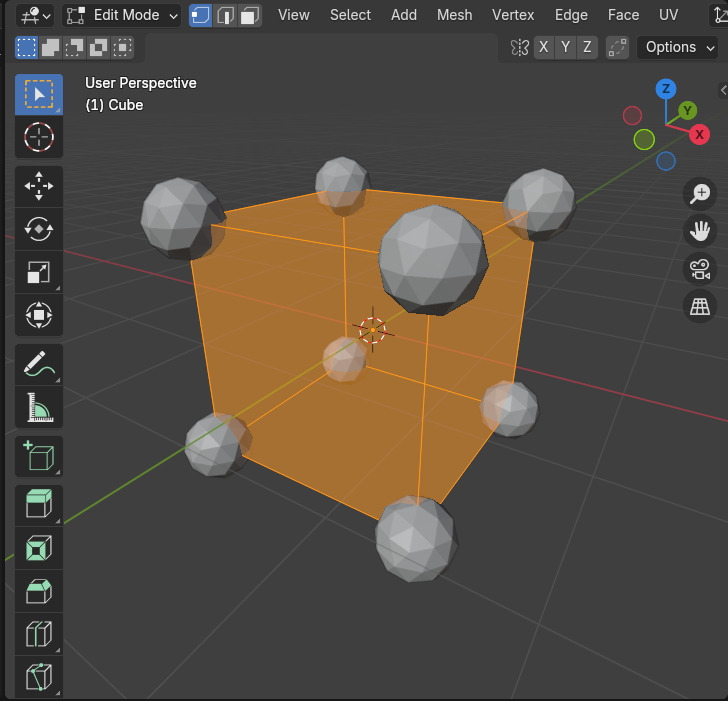Toggle auto merge vertices button
728x701 pixels.
tap(618, 47)
